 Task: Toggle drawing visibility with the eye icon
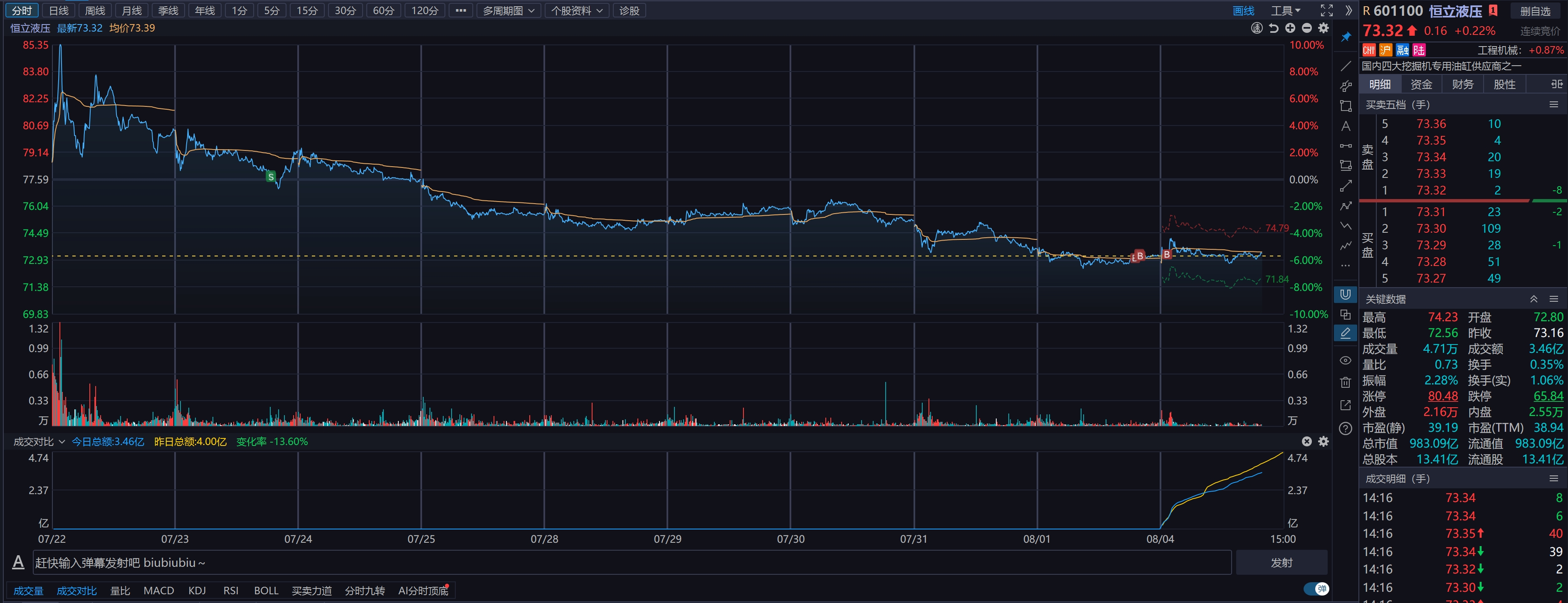click(1346, 361)
